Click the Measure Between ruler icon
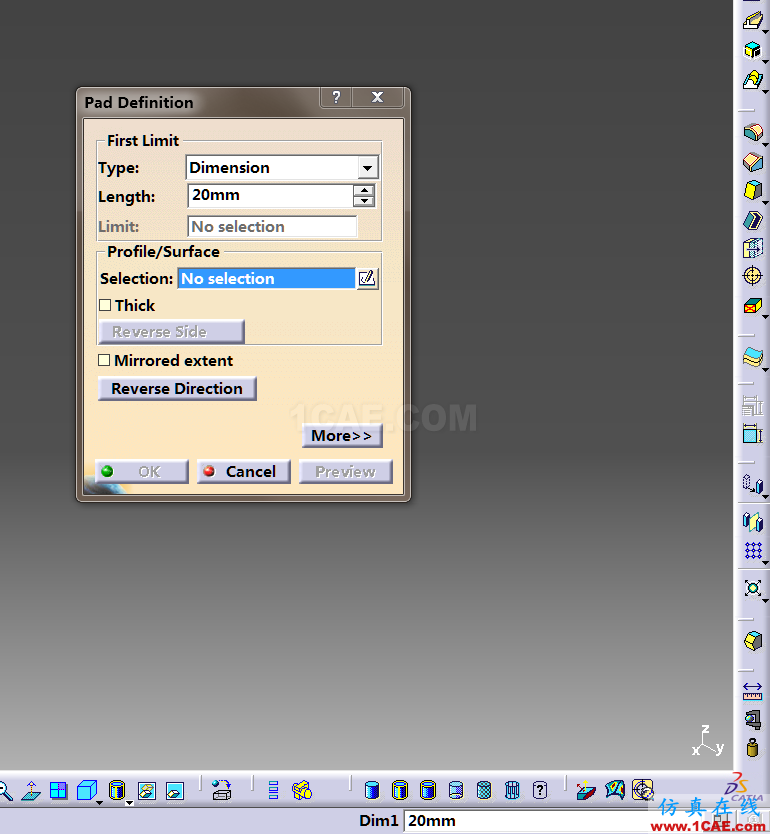Image resolution: width=770 pixels, height=834 pixels. [752, 691]
